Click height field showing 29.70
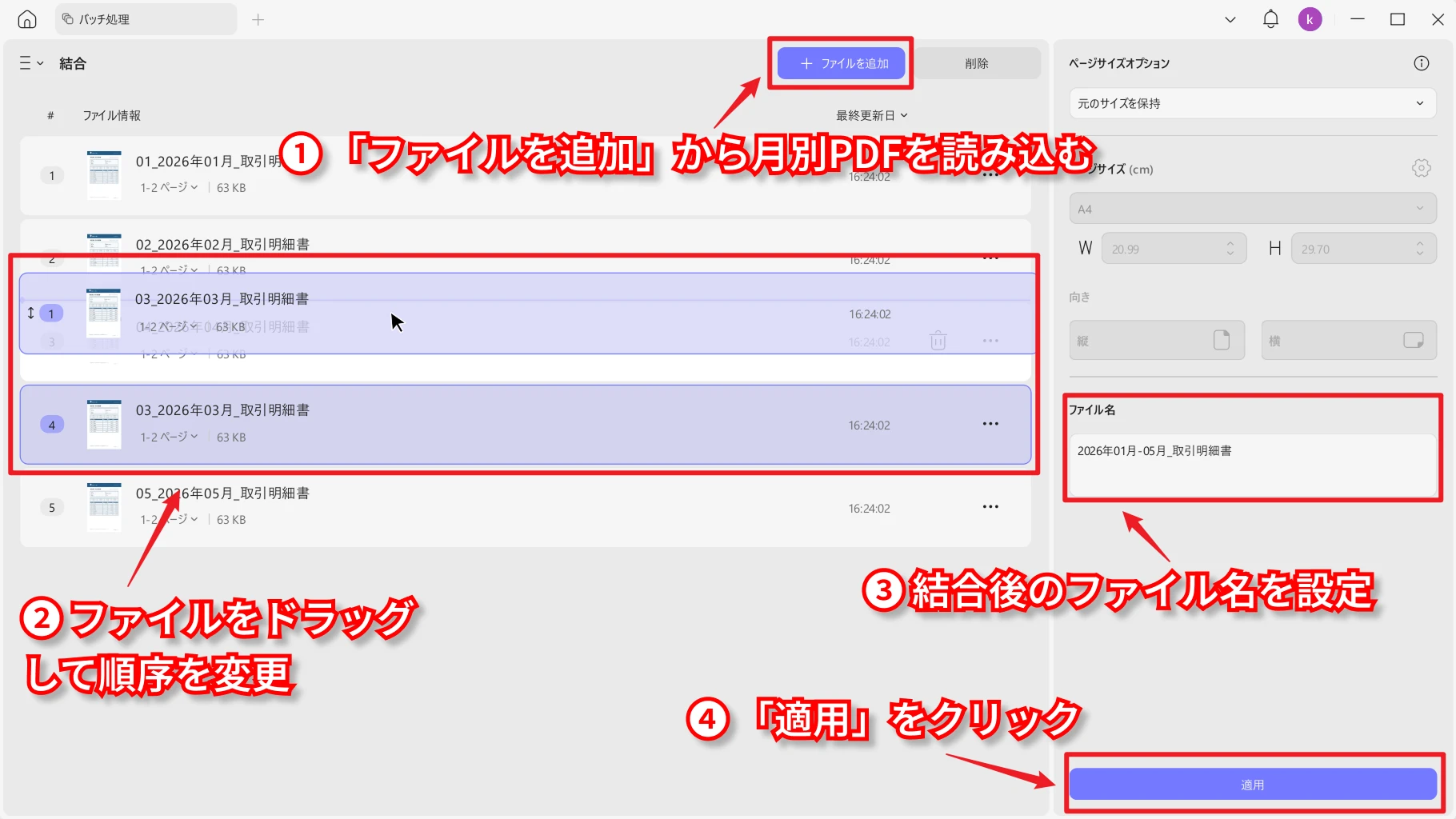 (x=1363, y=249)
